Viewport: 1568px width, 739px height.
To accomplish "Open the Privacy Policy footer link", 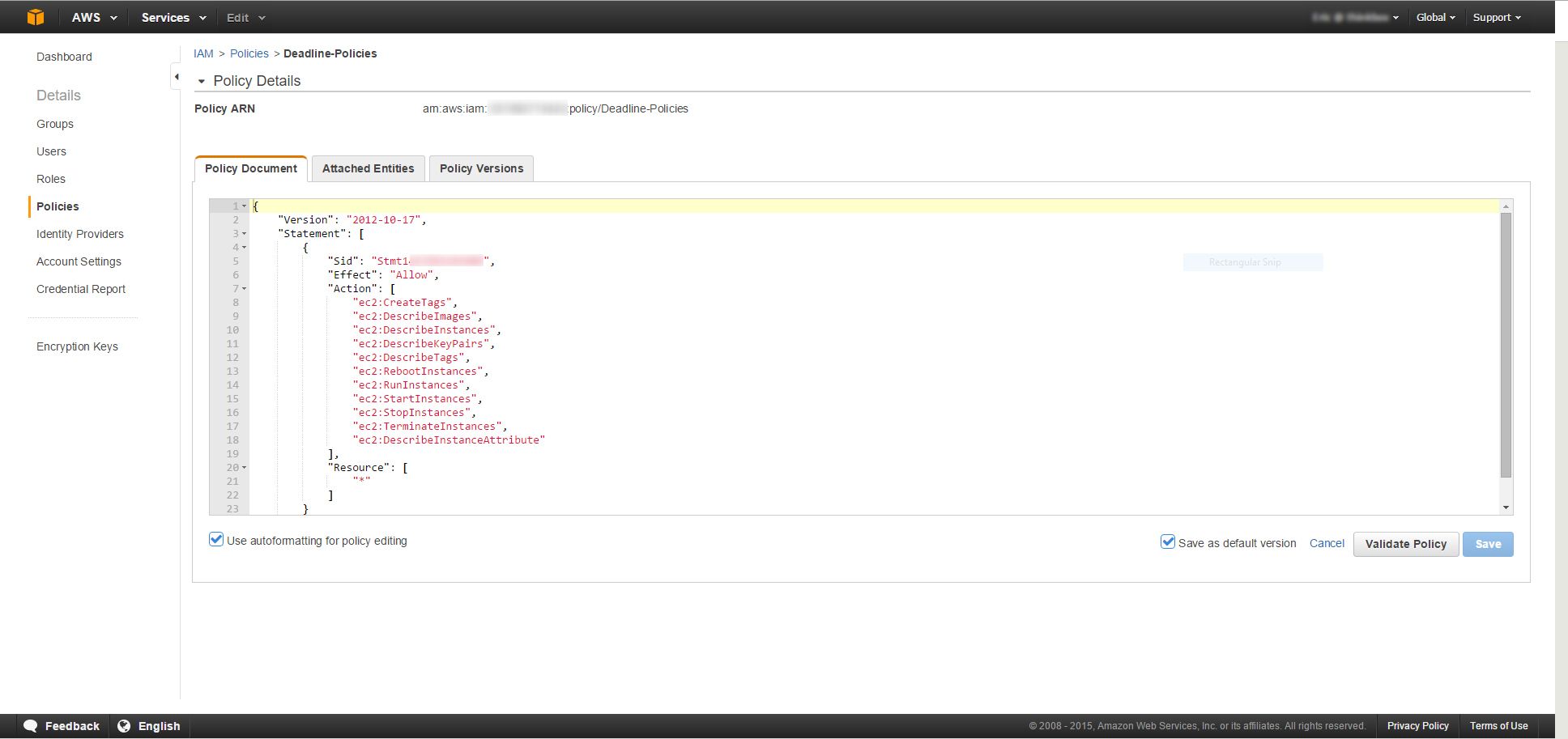I will point(1417,726).
